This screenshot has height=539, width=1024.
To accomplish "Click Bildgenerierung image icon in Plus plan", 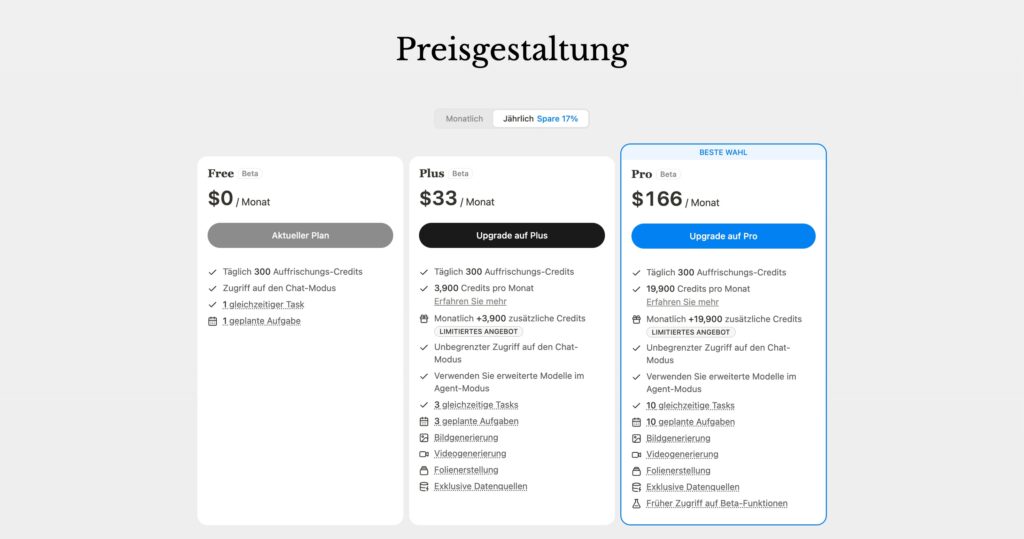I will click(x=424, y=438).
